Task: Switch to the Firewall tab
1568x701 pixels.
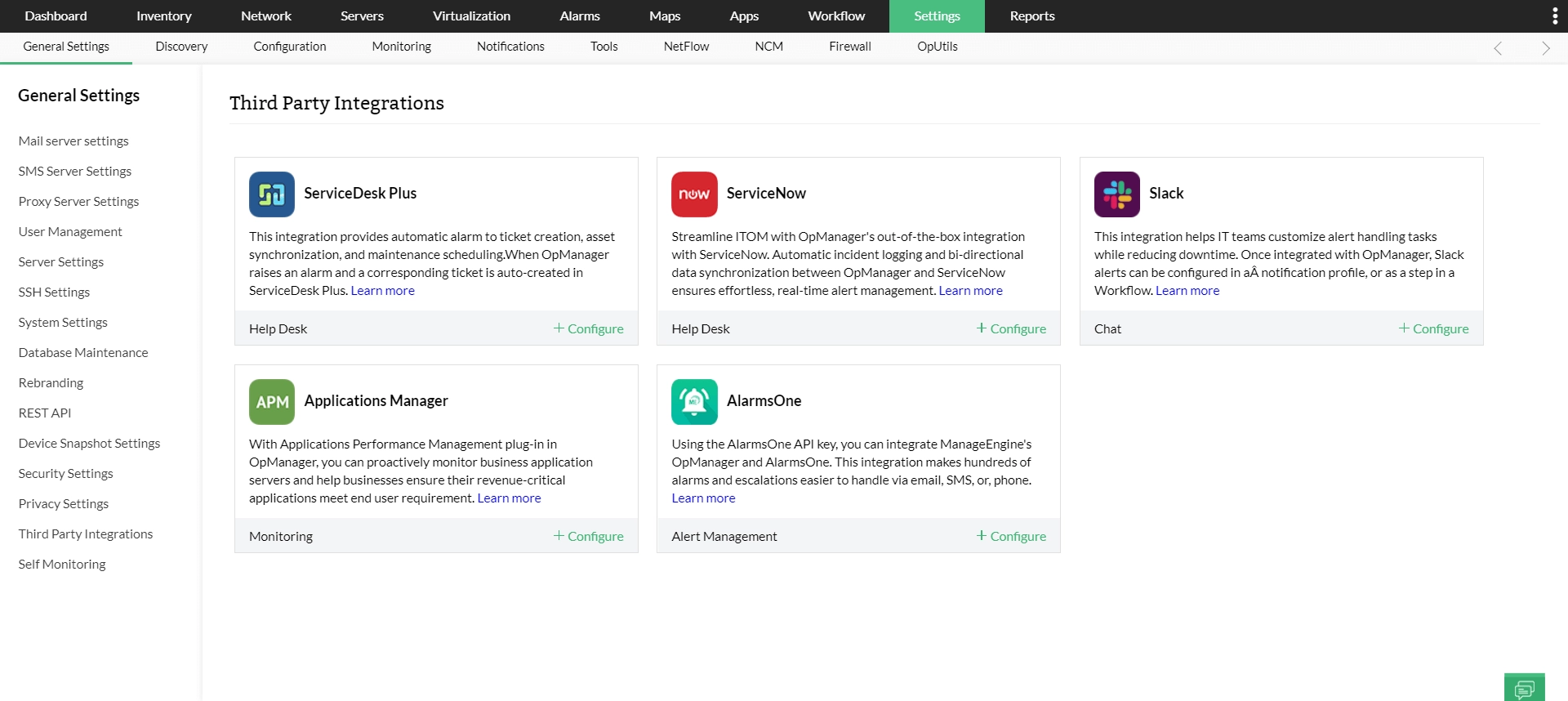Action: (x=850, y=47)
